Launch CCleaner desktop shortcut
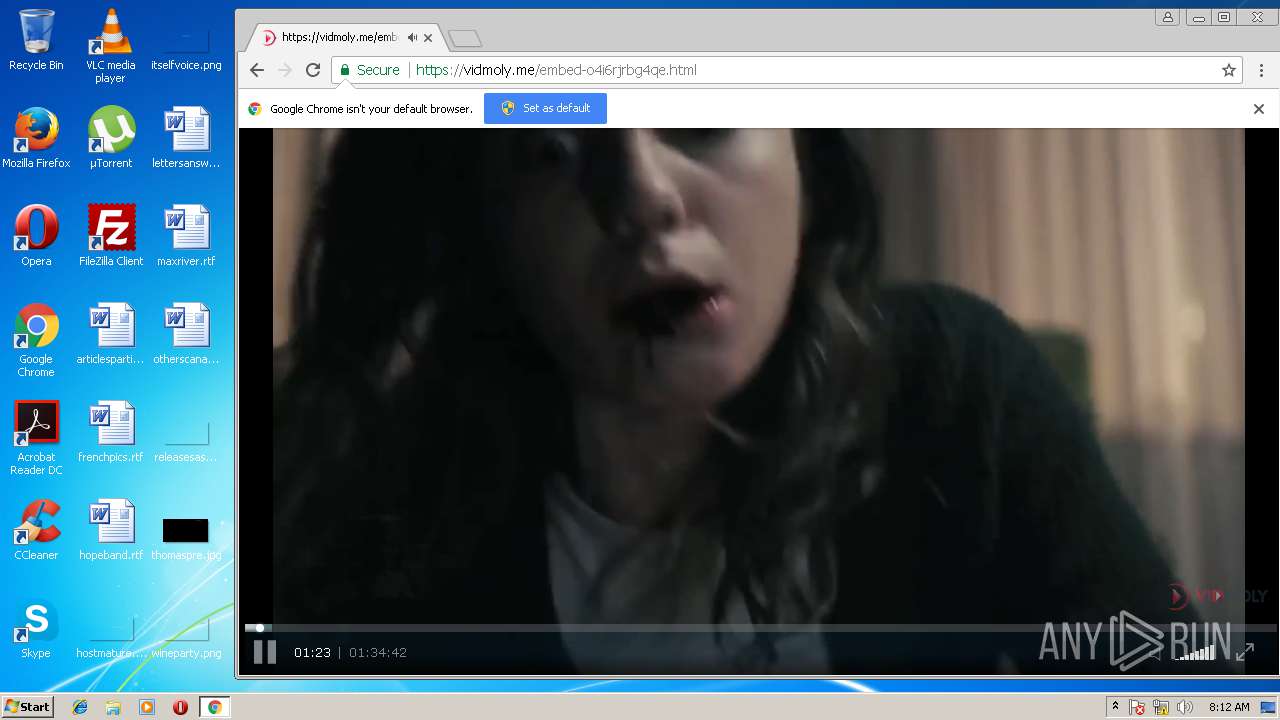The height and width of the screenshot is (720, 1280). [36, 529]
